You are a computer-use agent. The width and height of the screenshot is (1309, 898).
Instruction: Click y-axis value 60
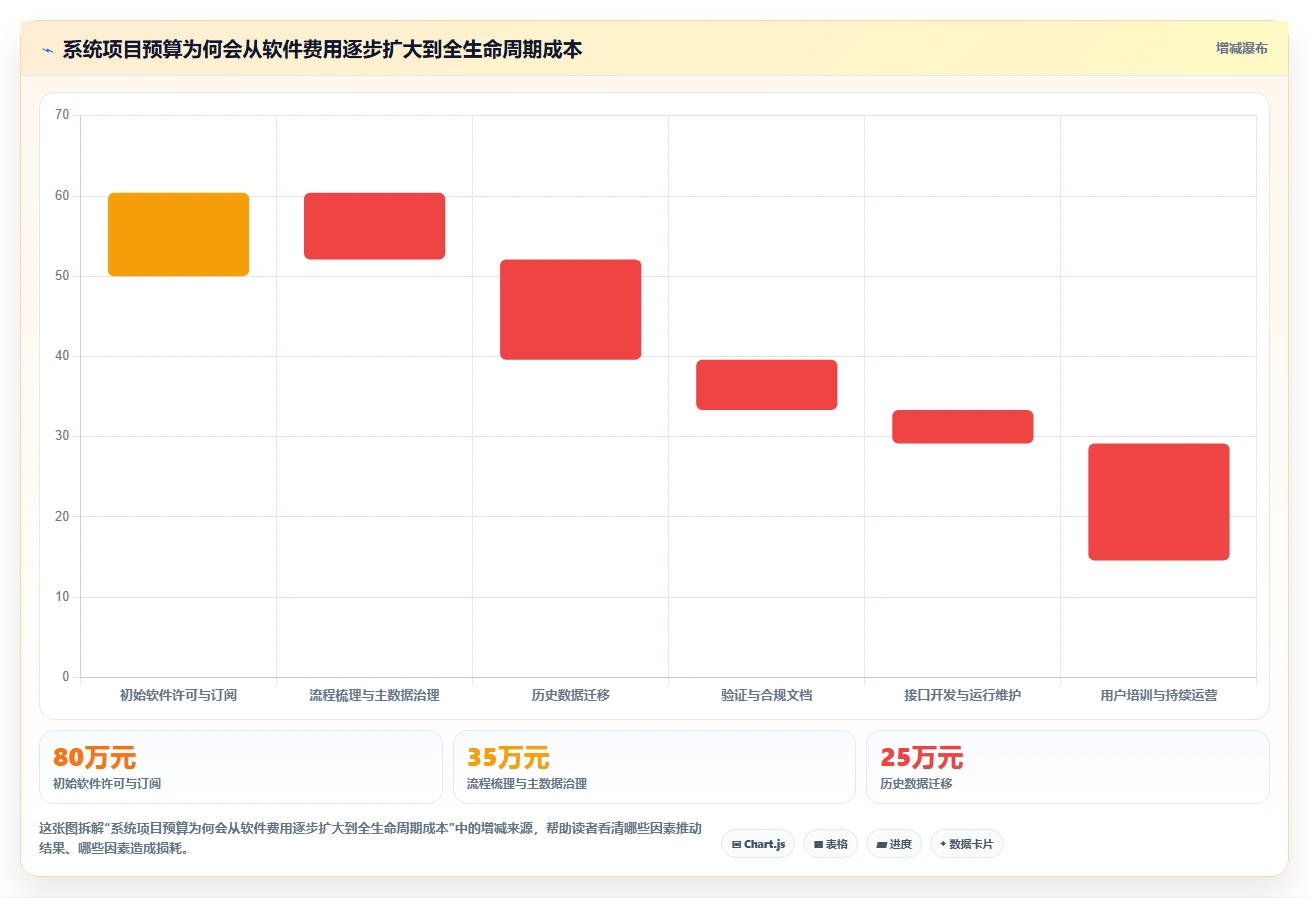(x=62, y=196)
